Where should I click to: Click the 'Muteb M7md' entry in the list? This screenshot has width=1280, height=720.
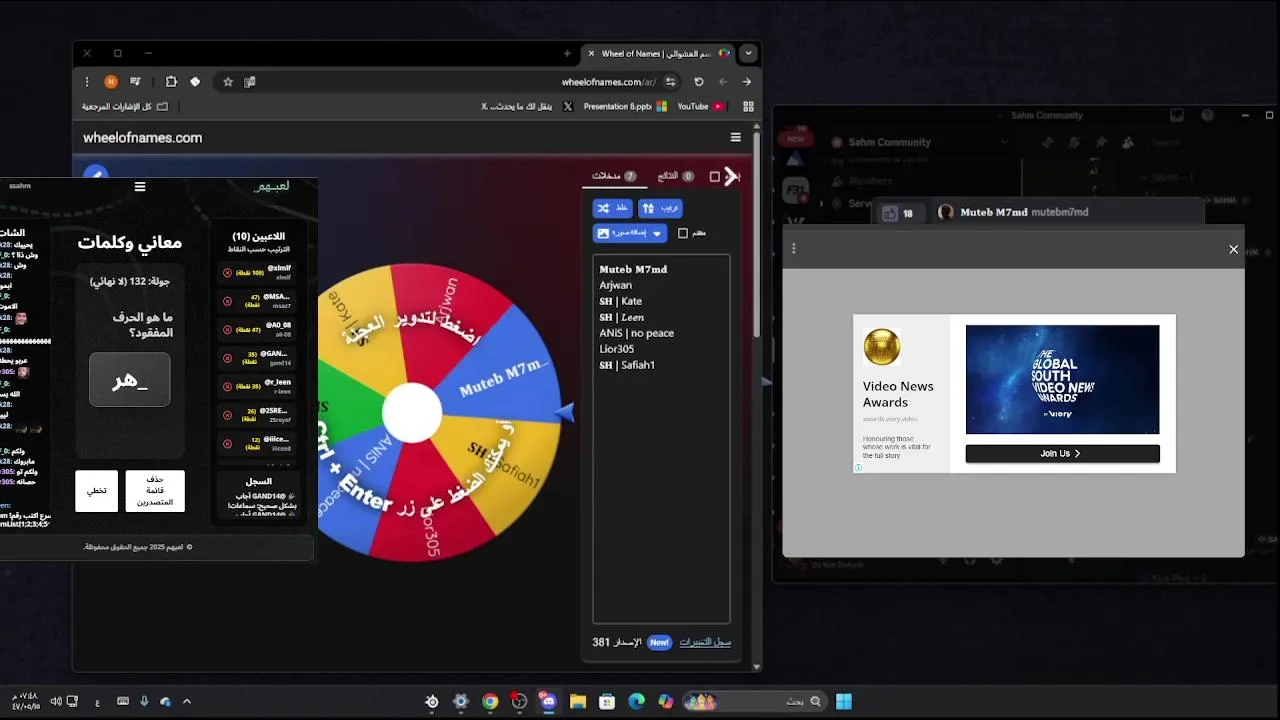click(x=633, y=269)
